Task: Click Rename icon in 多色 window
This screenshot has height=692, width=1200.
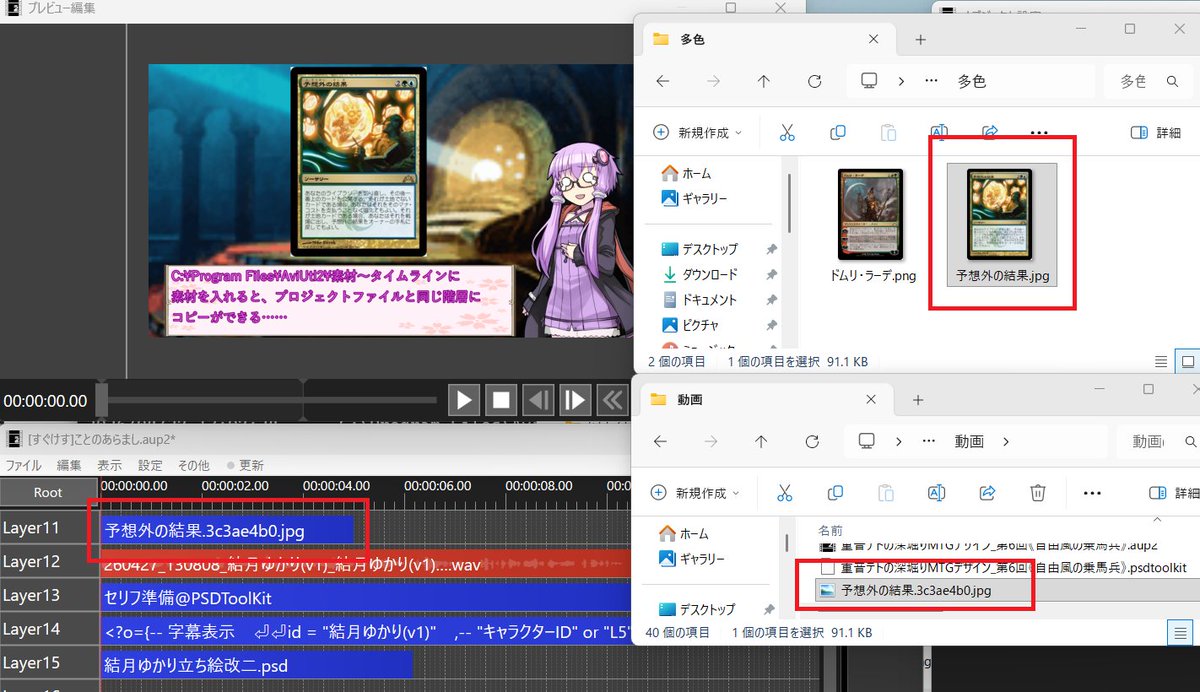Action: (938, 132)
